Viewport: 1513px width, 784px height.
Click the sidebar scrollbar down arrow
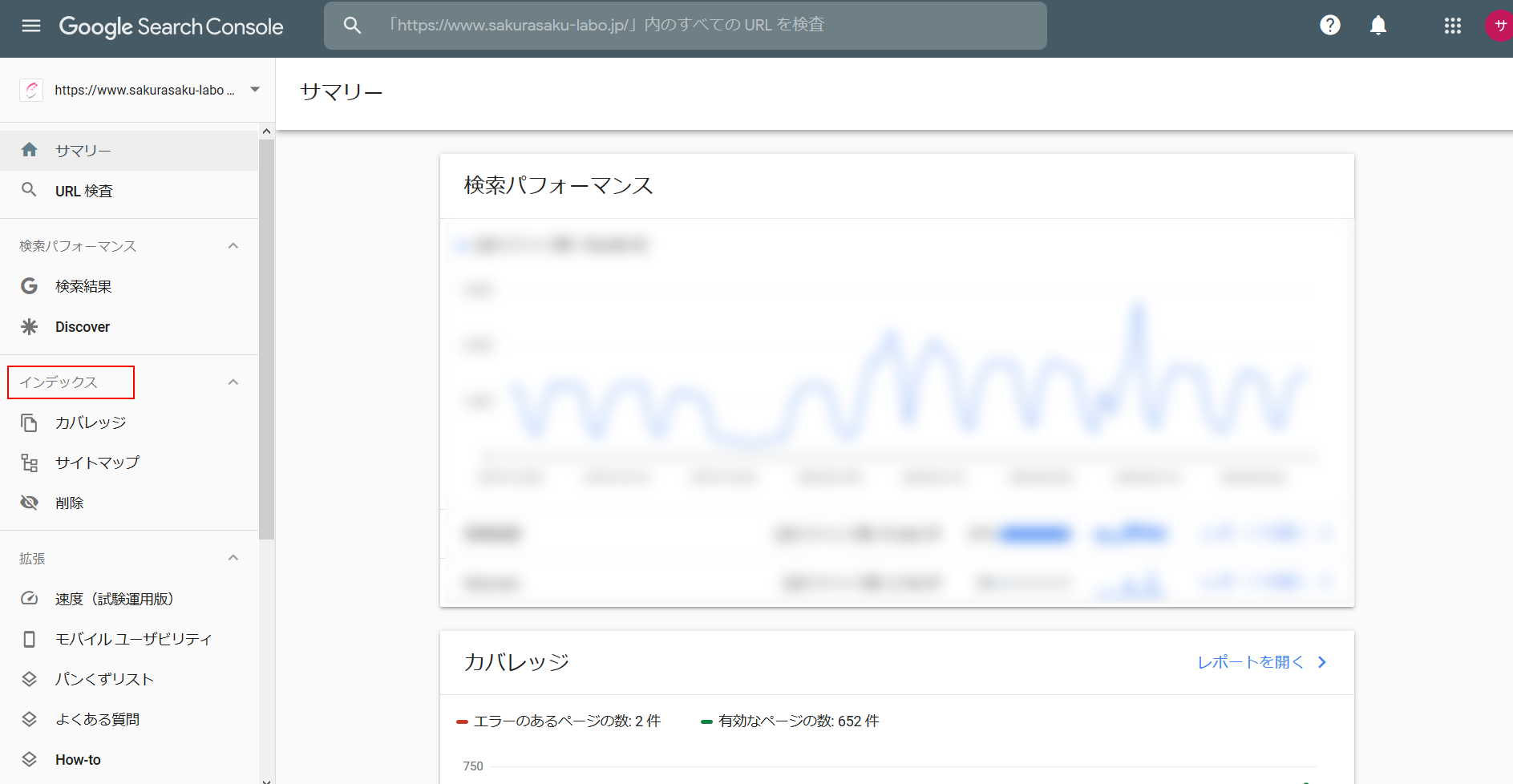pyautogui.click(x=267, y=780)
